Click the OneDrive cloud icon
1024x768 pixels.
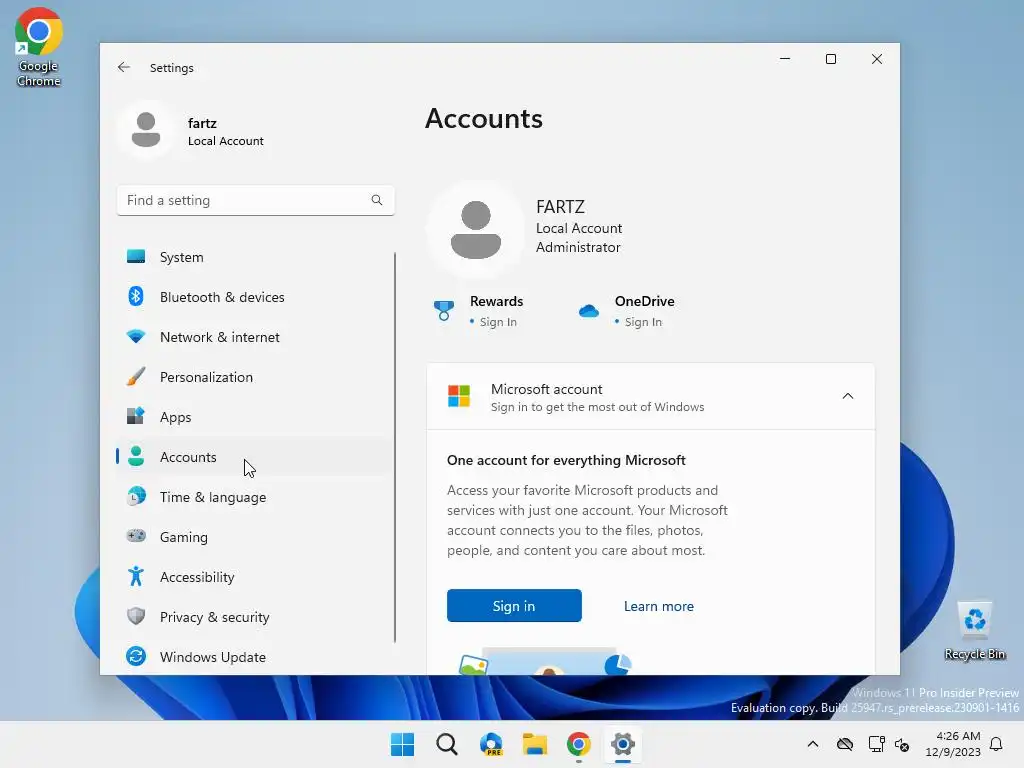coord(588,311)
